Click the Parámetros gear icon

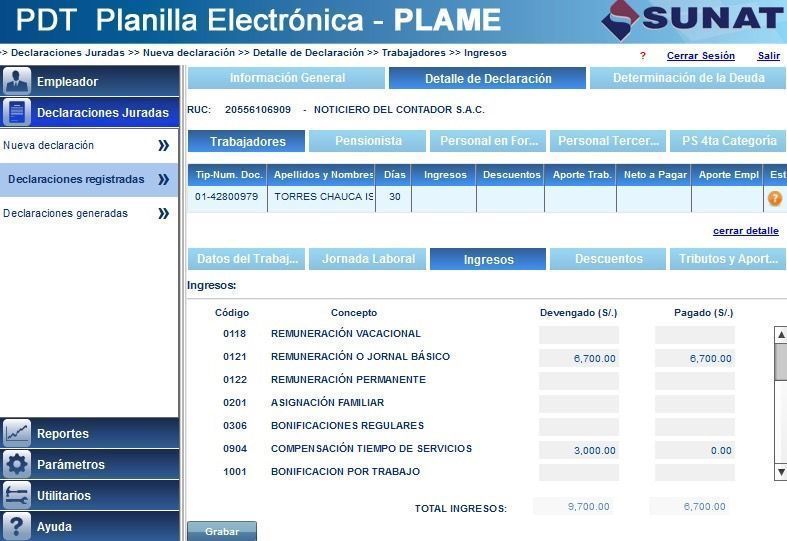(x=17, y=464)
